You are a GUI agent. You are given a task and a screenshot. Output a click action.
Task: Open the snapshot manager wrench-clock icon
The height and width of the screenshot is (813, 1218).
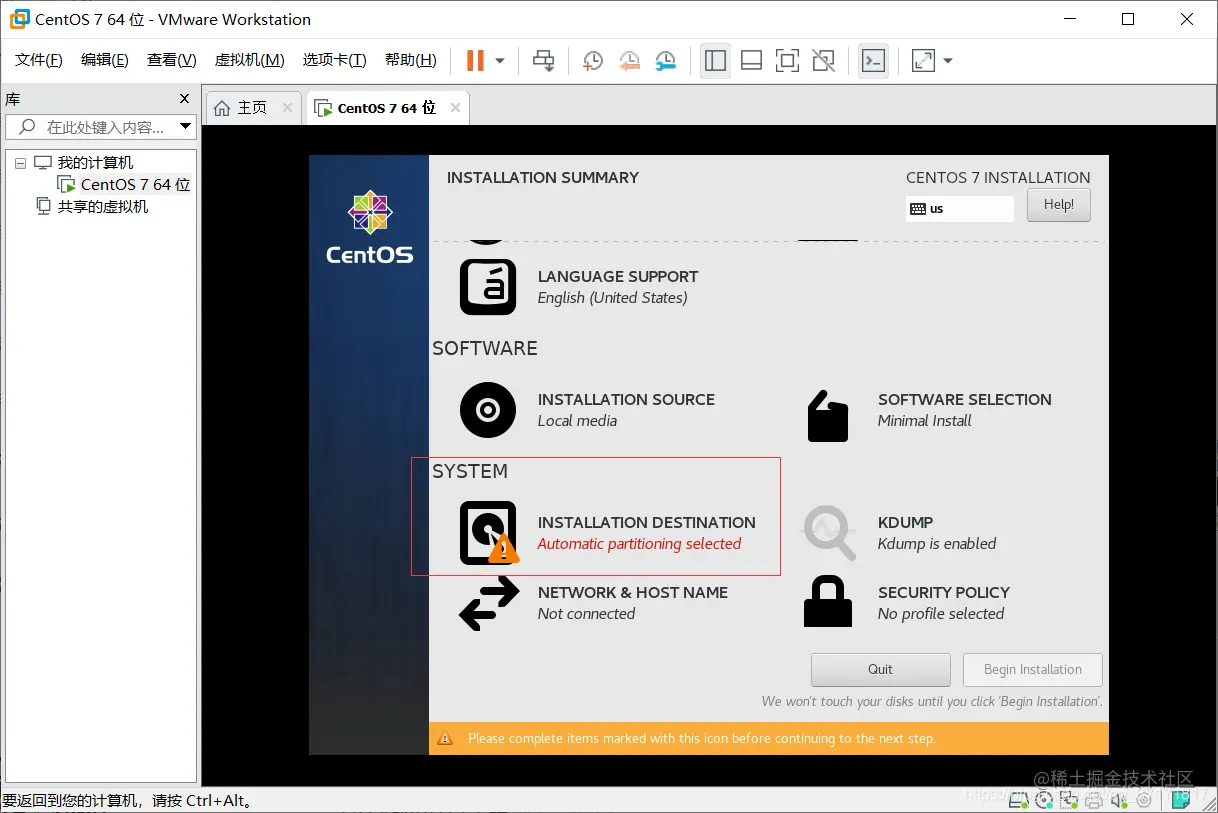[x=665, y=61]
